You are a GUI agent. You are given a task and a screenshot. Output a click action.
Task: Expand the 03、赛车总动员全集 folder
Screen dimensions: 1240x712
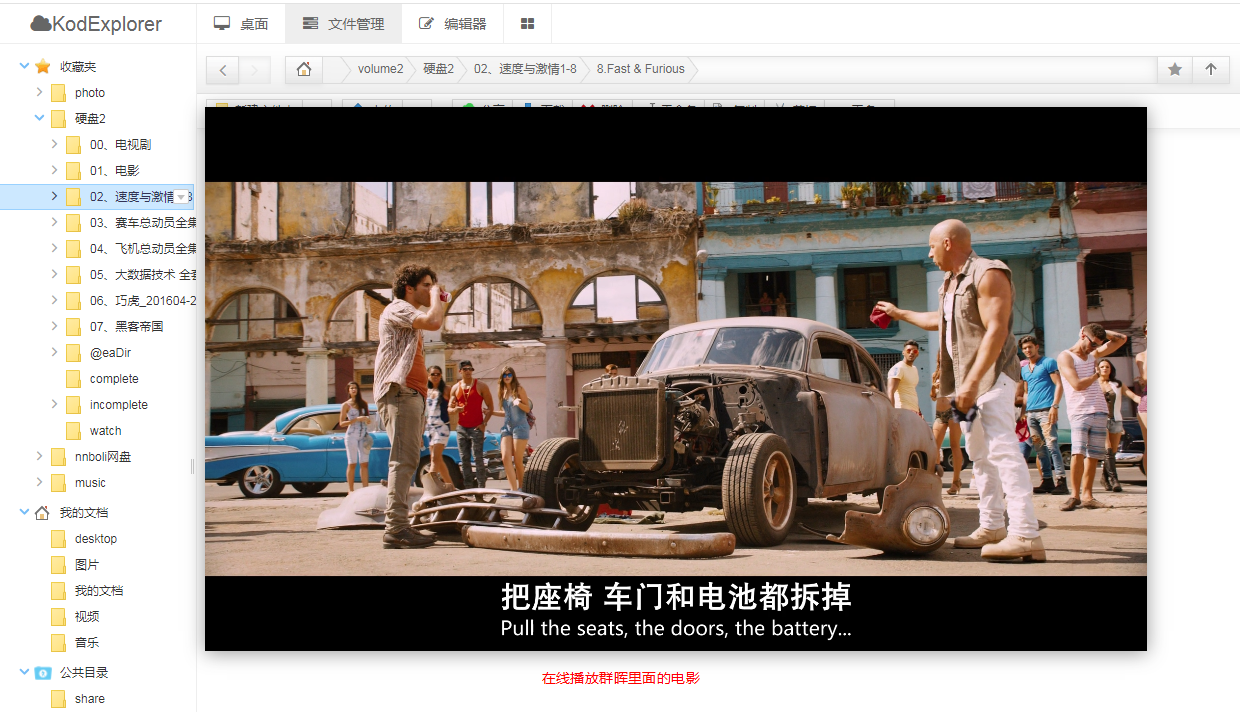click(x=54, y=222)
